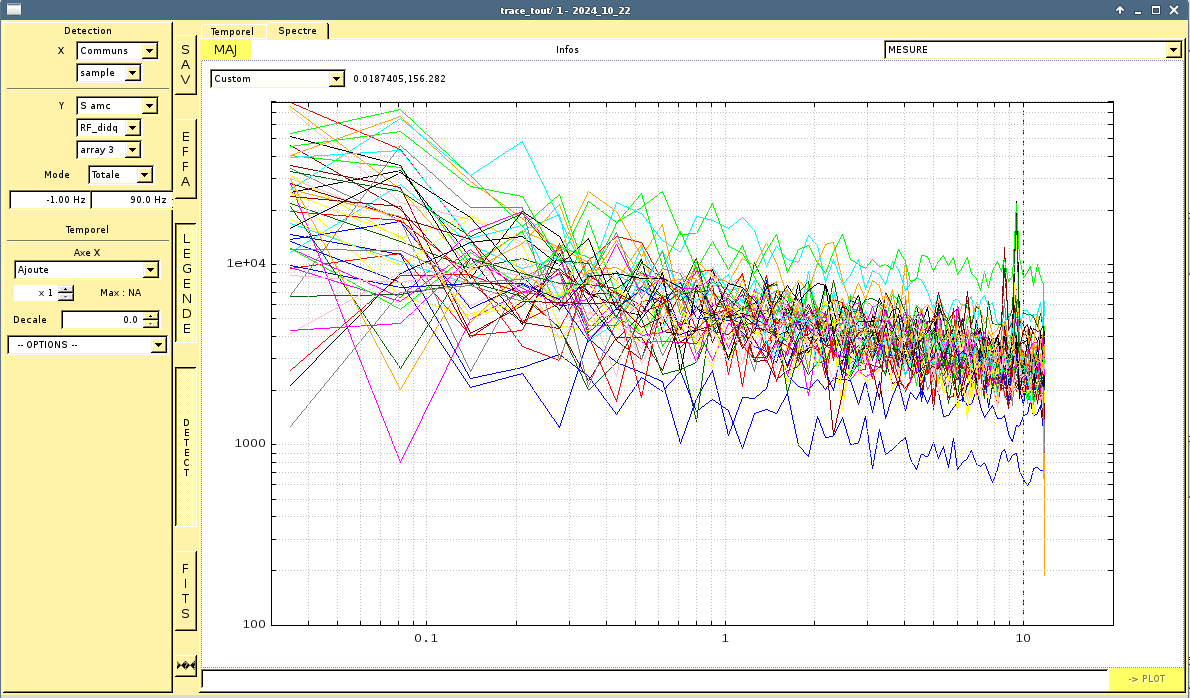Increase the x 1 multiplier stepper

66,289
